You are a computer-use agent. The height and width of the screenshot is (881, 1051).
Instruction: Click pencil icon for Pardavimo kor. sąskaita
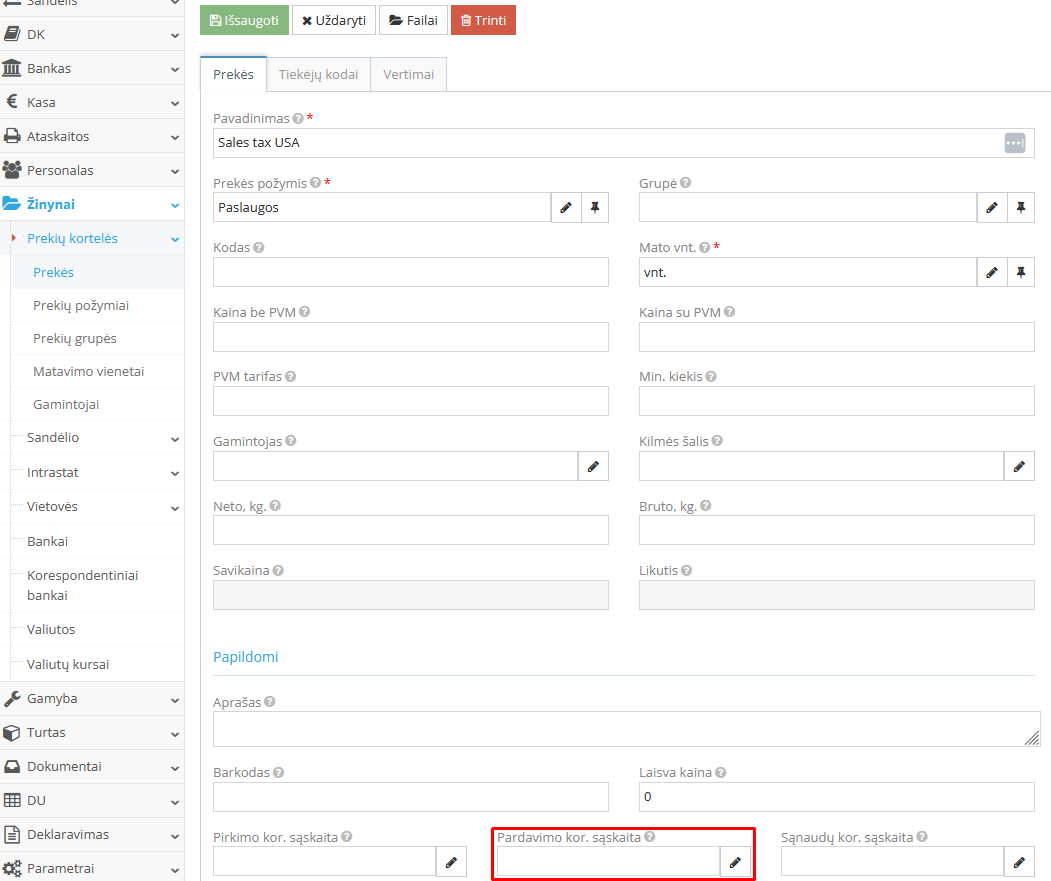coord(735,862)
